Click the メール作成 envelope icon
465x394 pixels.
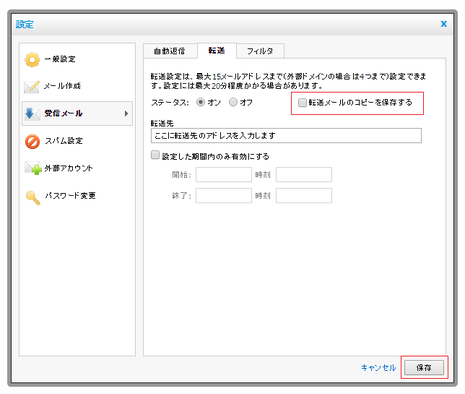coord(32,87)
